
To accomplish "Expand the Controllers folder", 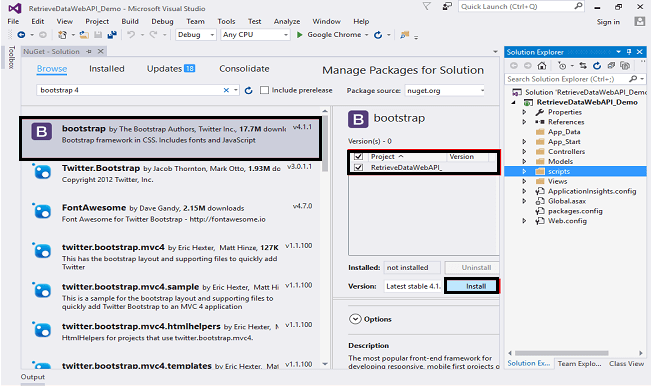I will [x=524, y=151].
